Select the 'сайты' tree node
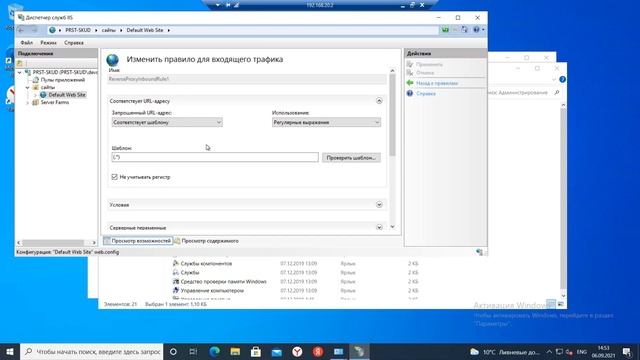This screenshot has width=640, height=360. [47, 87]
